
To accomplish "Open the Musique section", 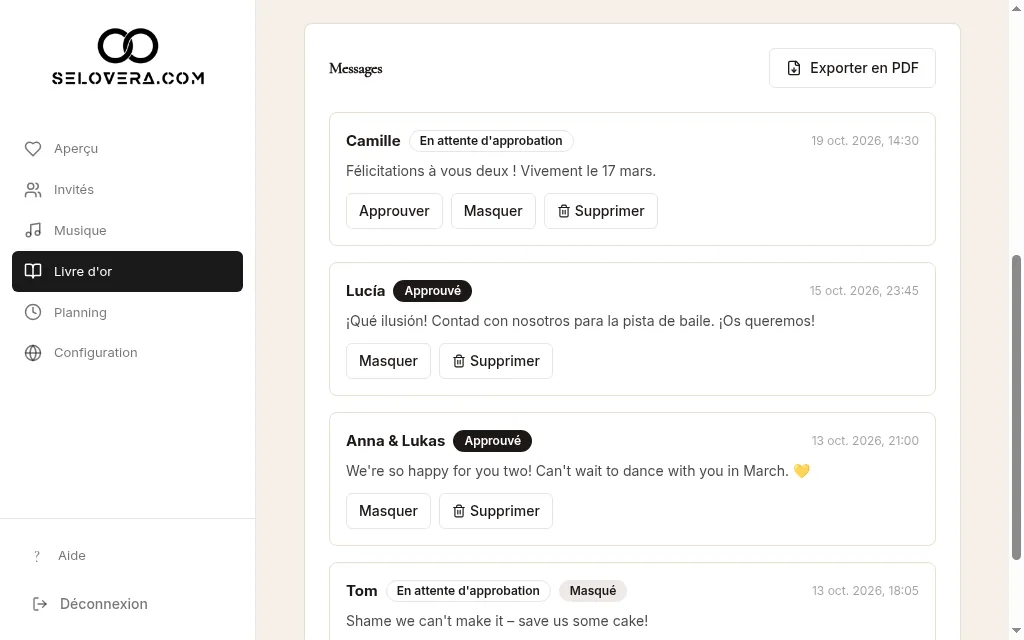I will (x=127, y=231).
